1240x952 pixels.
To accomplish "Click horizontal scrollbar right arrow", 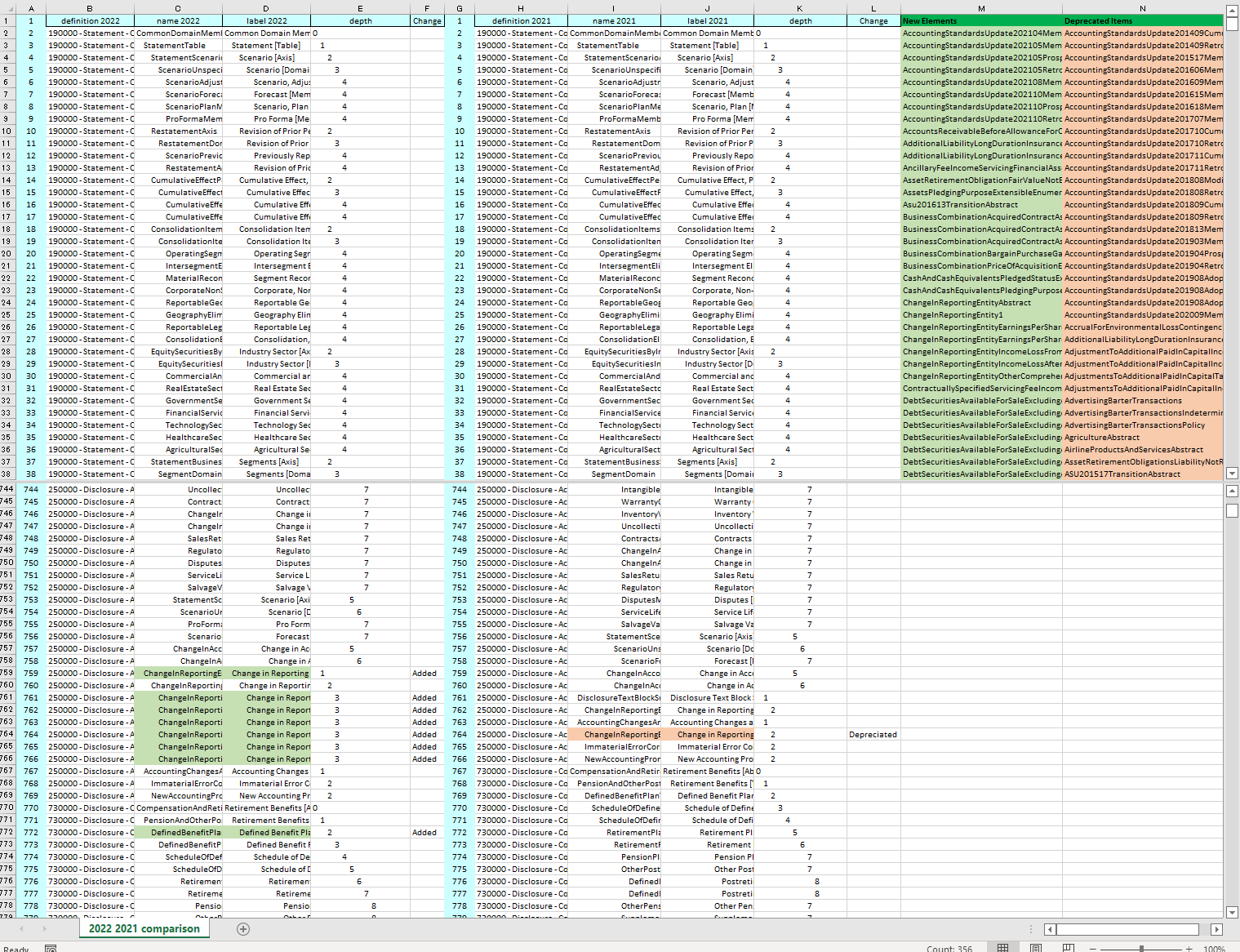I will [1216, 929].
